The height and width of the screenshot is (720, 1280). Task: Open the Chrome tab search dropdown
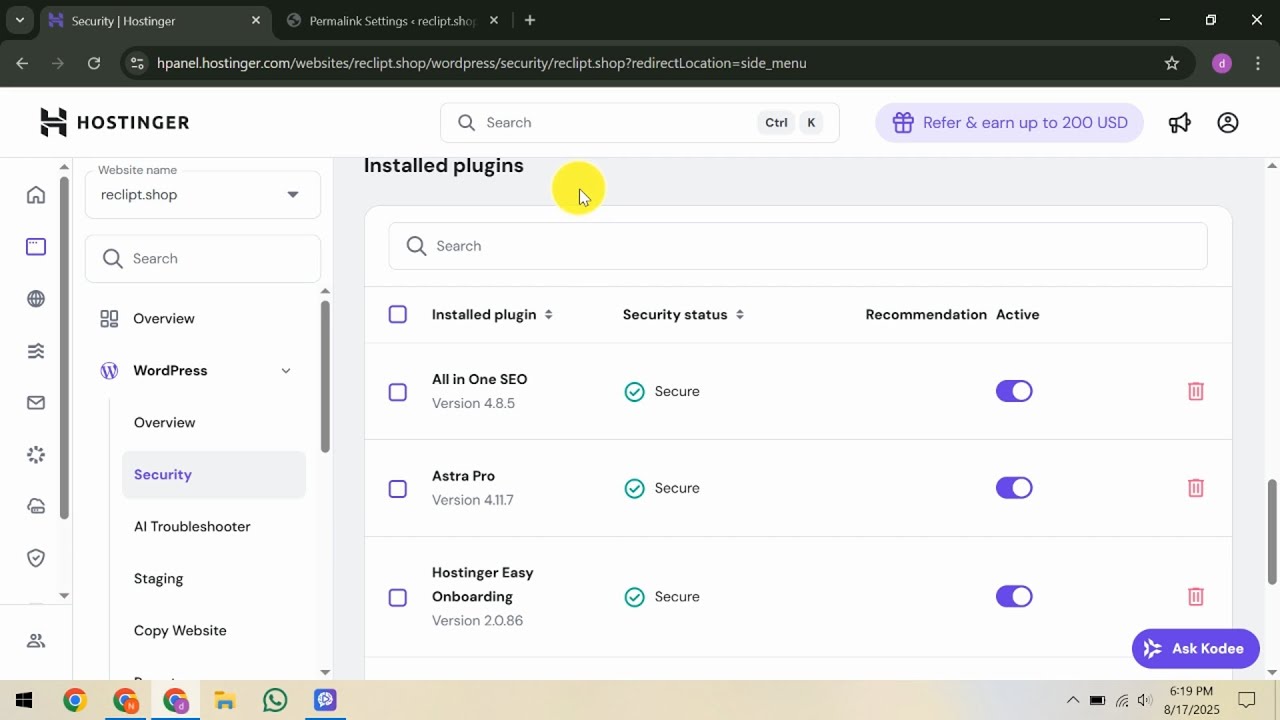point(19,20)
